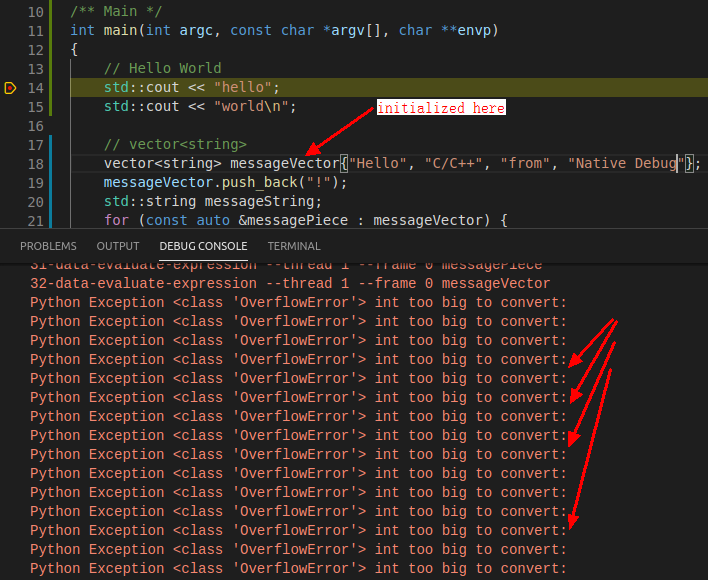The image size is (708, 580).
Task: Click line number 13 in the gutter
Action: point(36,69)
